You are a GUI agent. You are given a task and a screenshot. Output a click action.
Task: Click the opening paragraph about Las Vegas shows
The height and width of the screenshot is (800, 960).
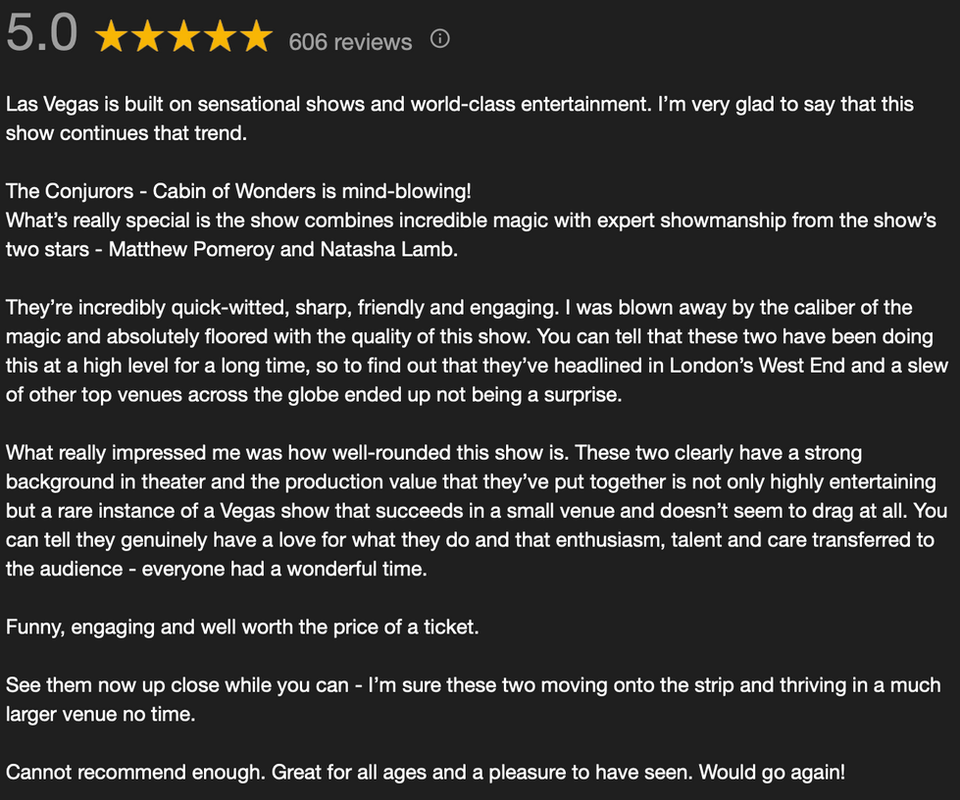[460, 118]
